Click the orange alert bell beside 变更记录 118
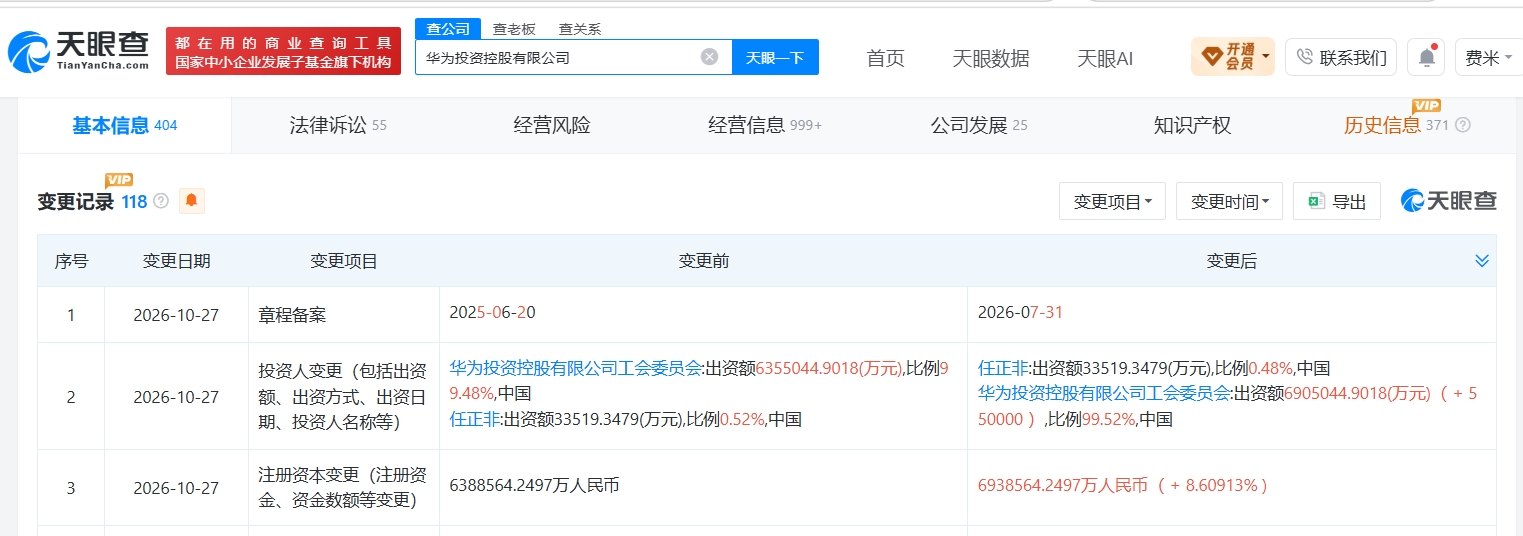Screen dimensions: 1523x536 click(x=191, y=201)
